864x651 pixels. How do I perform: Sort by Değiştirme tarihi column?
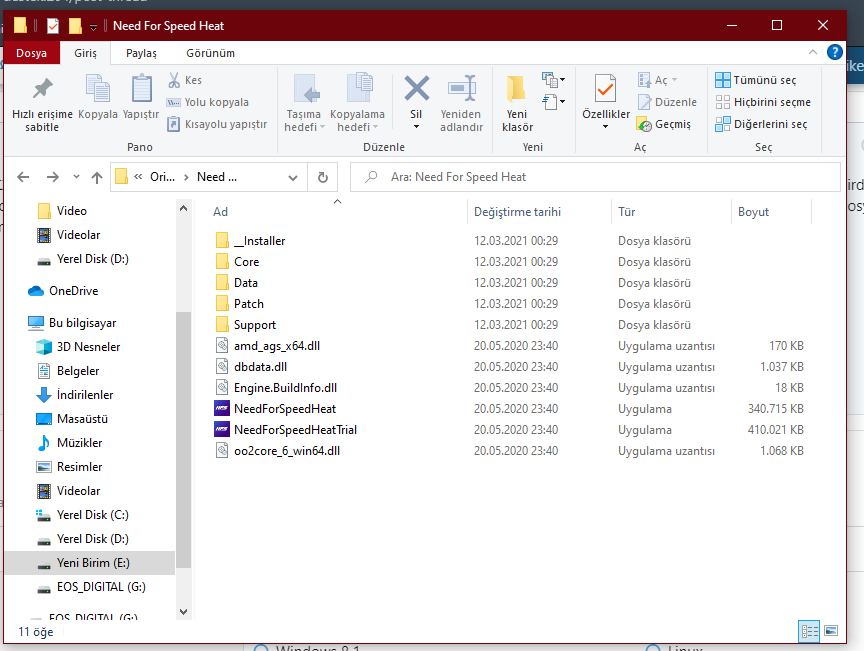point(517,212)
